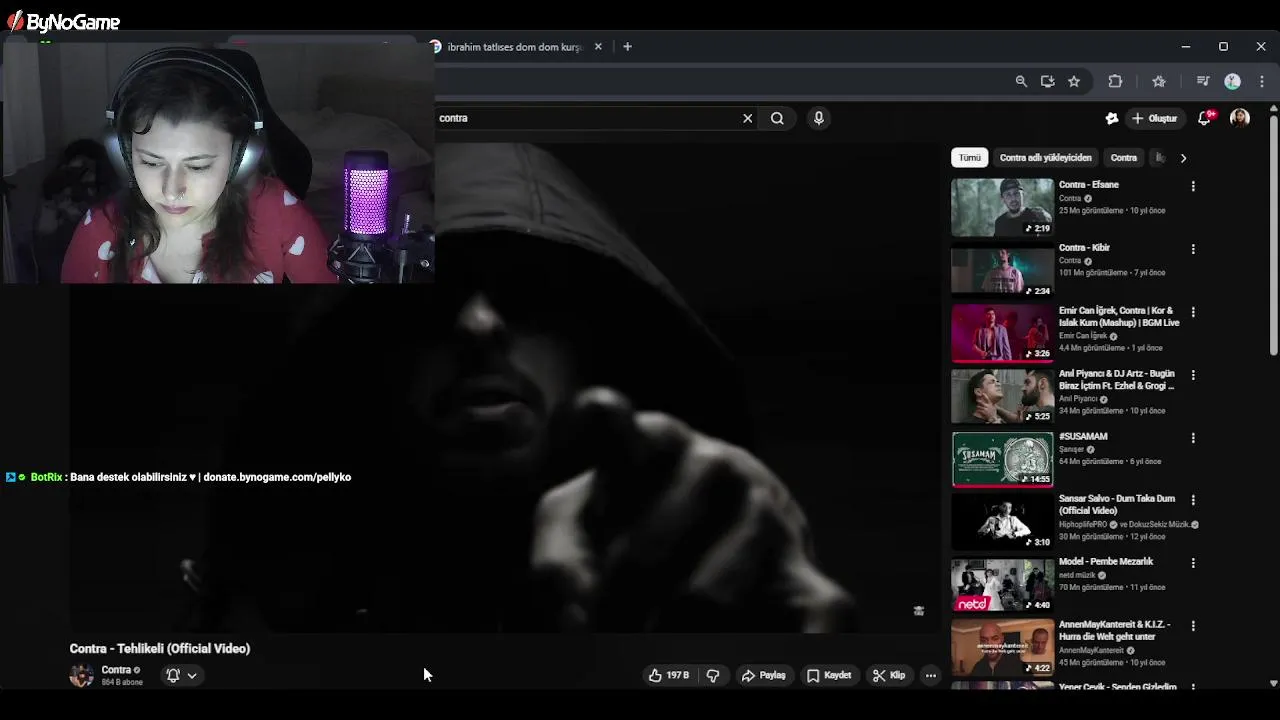Like the video with thumbs up
The image size is (1280, 720).
(x=669, y=675)
